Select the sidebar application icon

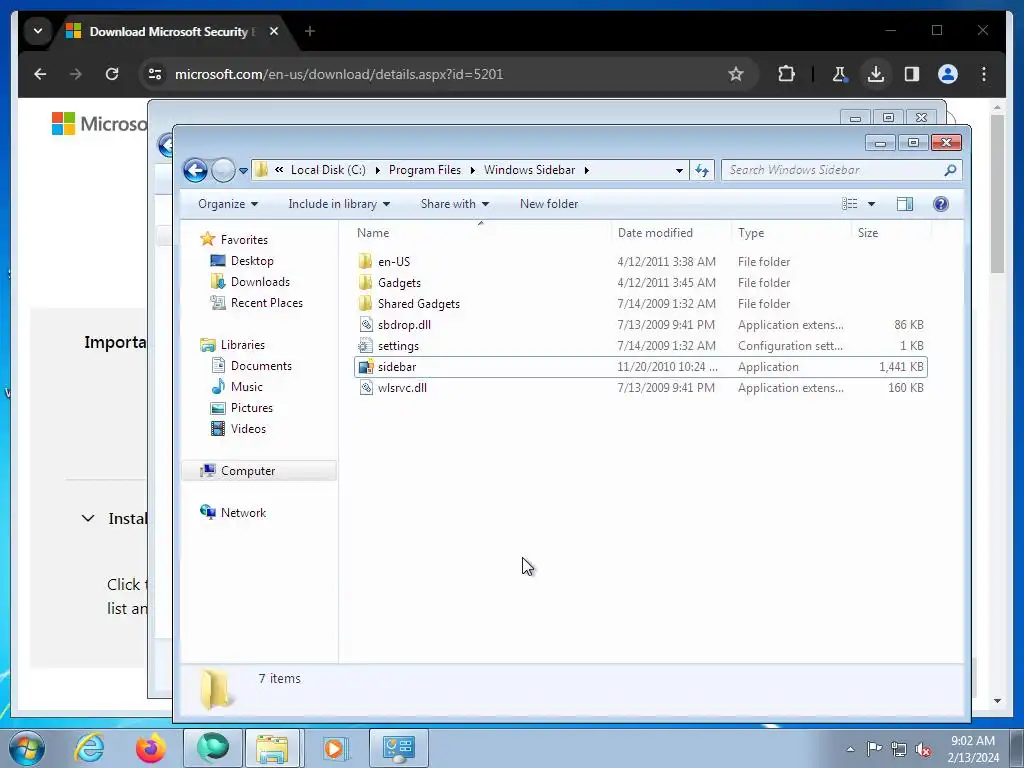pyautogui.click(x=366, y=366)
